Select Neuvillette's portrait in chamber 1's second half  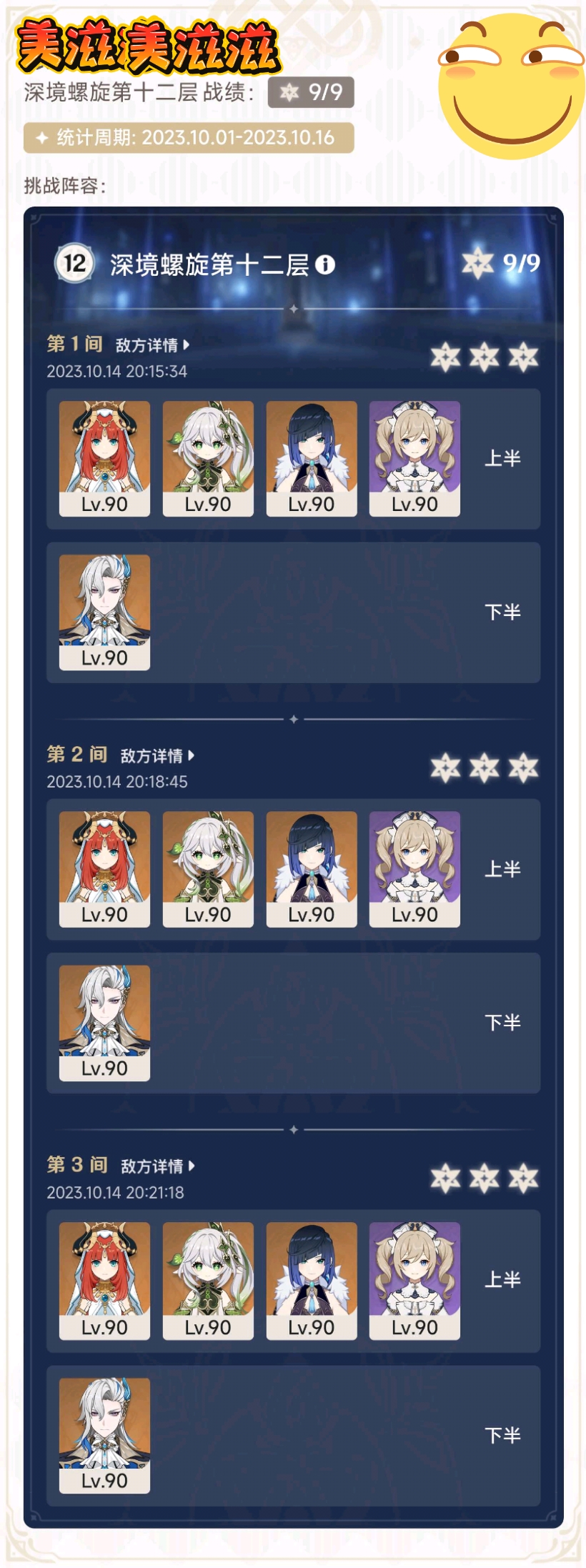point(104,612)
